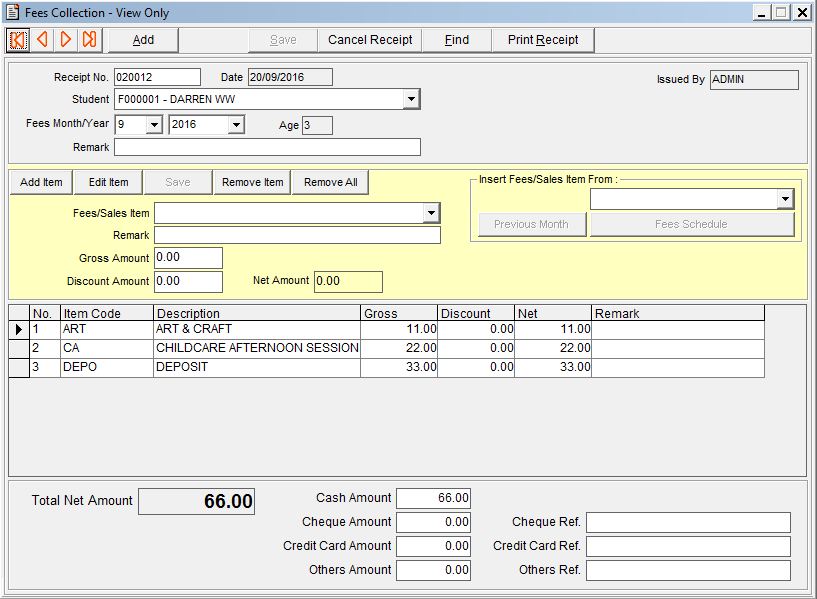Click Add Item button
Image resolution: width=817 pixels, height=599 pixels.
(41, 182)
